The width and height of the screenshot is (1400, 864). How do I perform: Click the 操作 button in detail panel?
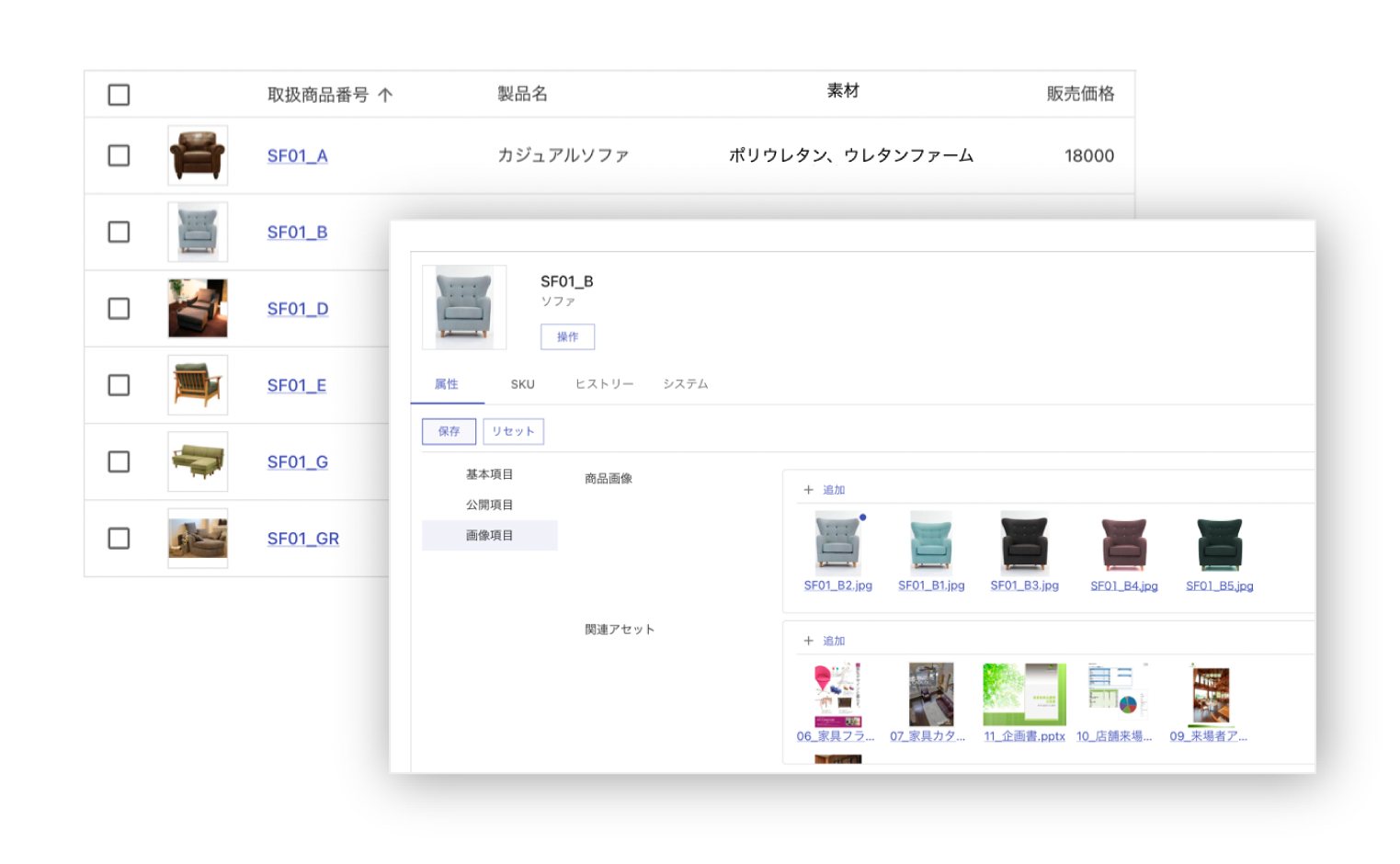click(567, 337)
